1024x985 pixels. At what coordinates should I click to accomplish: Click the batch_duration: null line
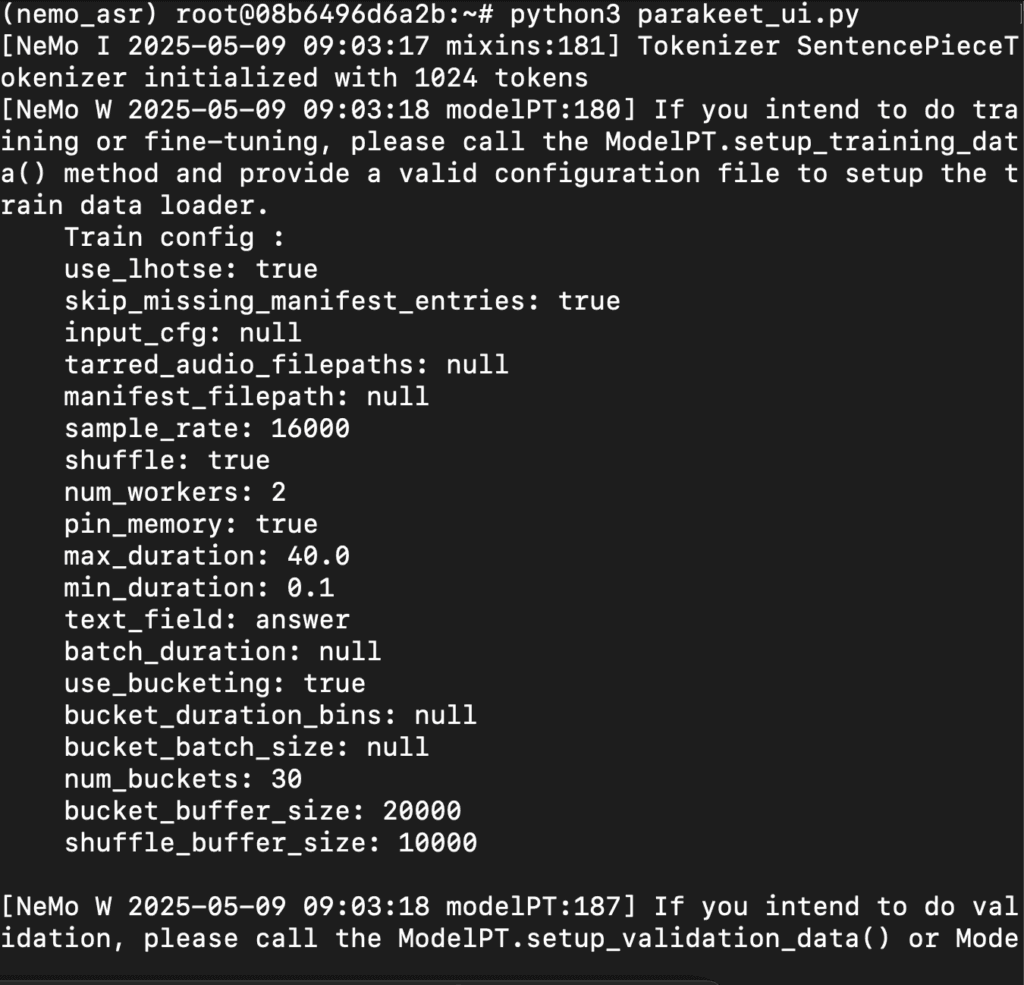[x=223, y=652]
